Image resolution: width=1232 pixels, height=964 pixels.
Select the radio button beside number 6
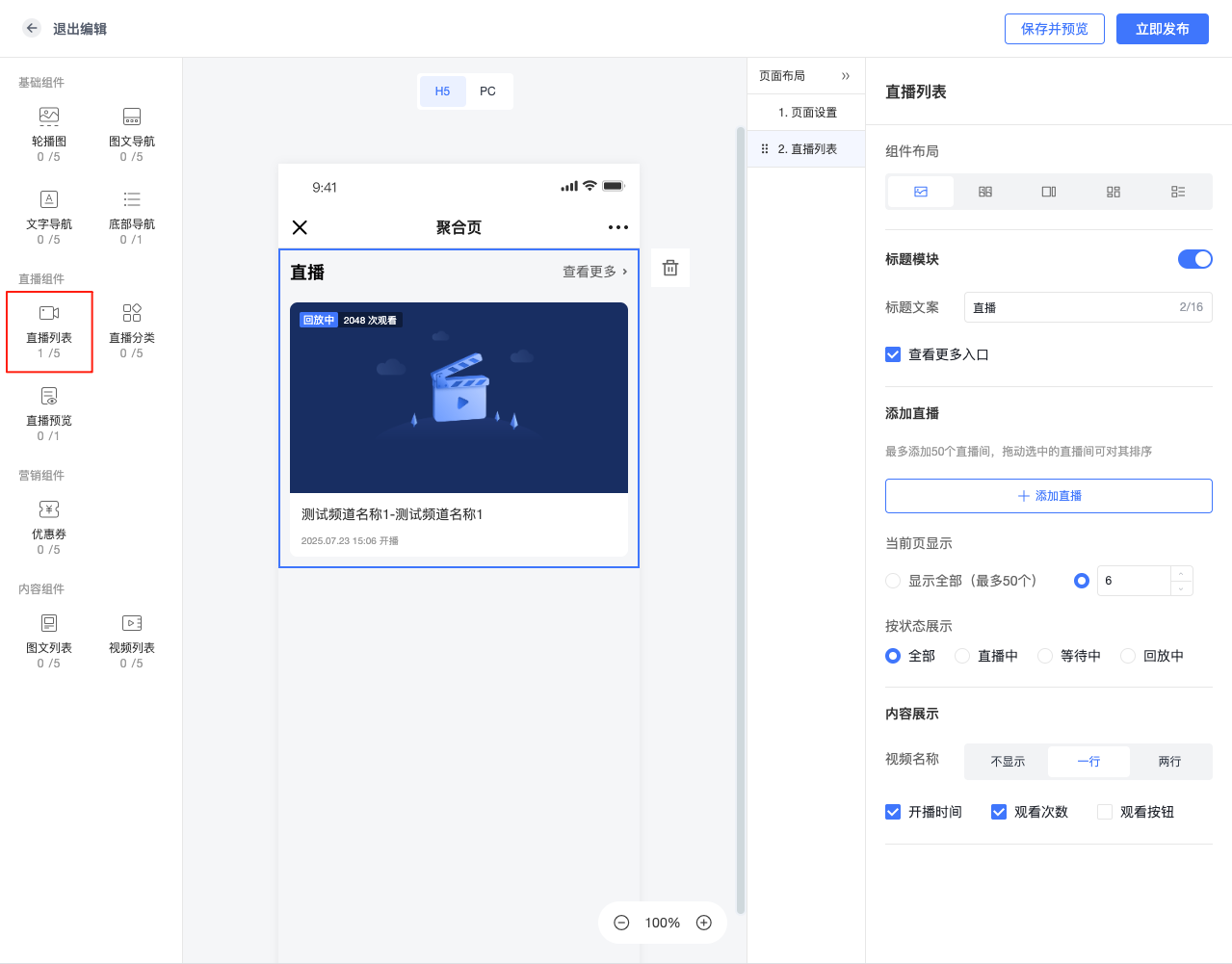[x=1082, y=581]
